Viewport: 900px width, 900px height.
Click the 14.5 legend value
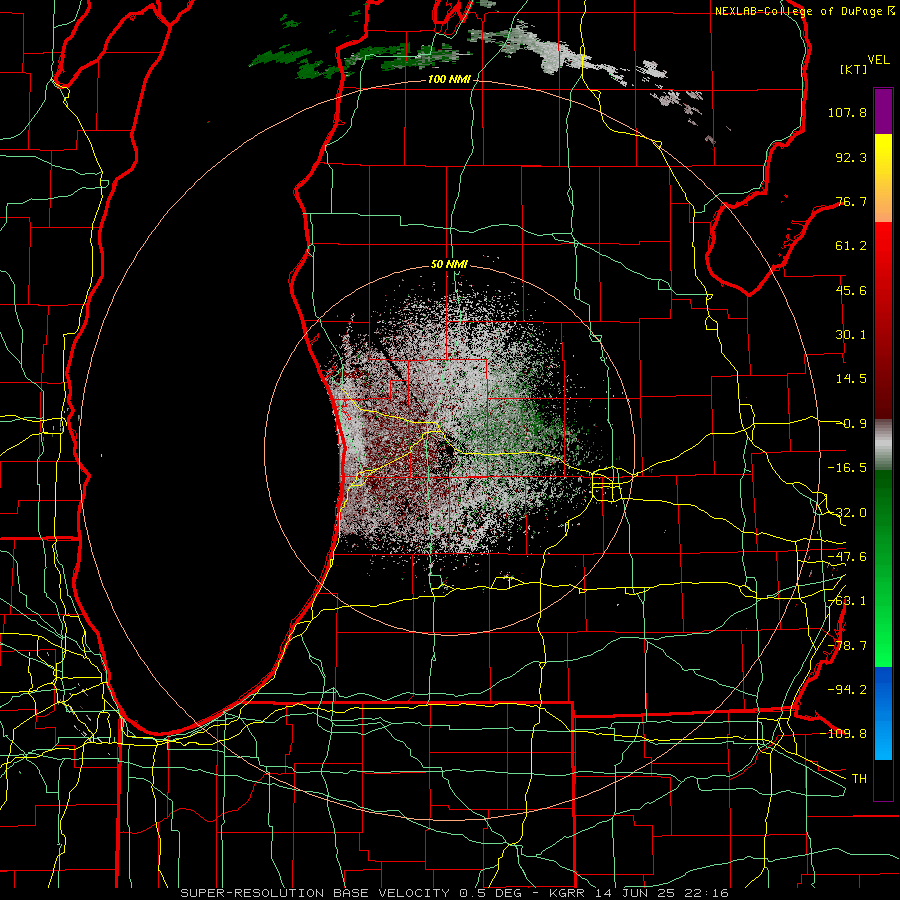click(851, 379)
